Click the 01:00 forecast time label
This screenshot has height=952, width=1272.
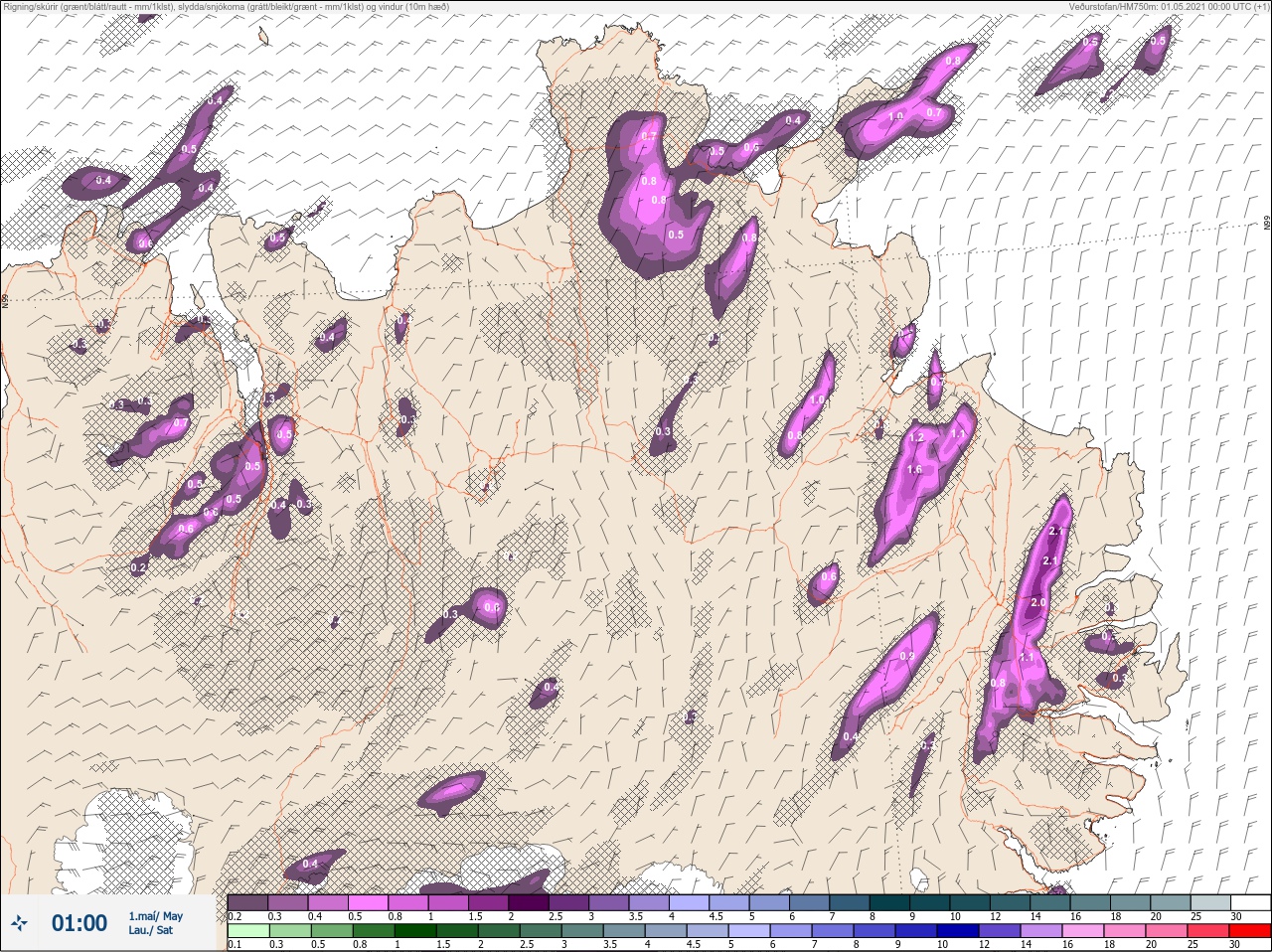click(x=79, y=923)
